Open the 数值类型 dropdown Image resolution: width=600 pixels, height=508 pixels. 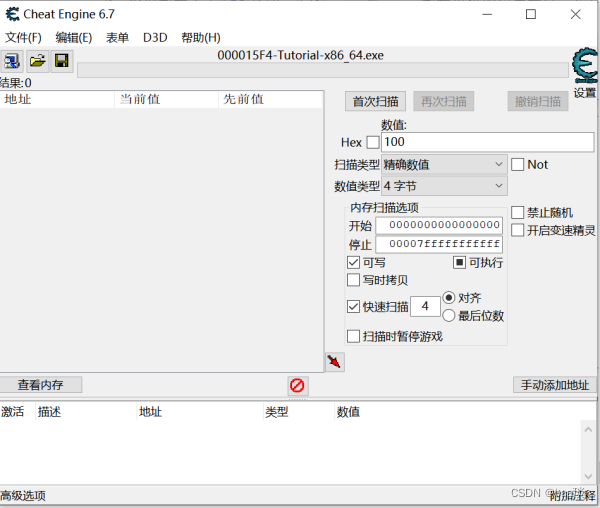click(444, 186)
